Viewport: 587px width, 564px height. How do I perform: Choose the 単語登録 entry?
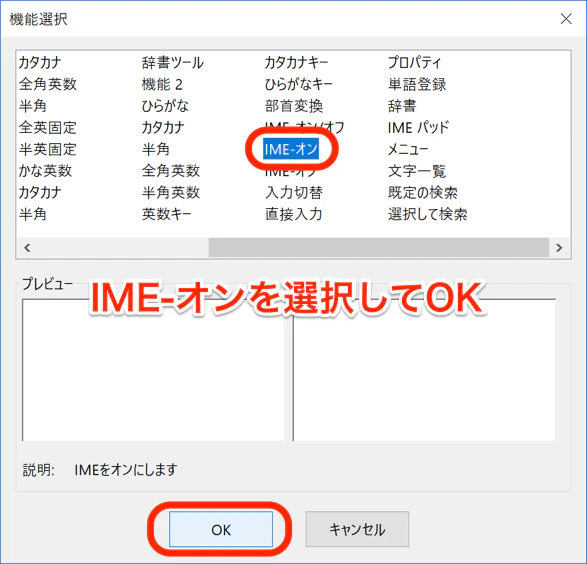pyautogui.click(x=417, y=84)
